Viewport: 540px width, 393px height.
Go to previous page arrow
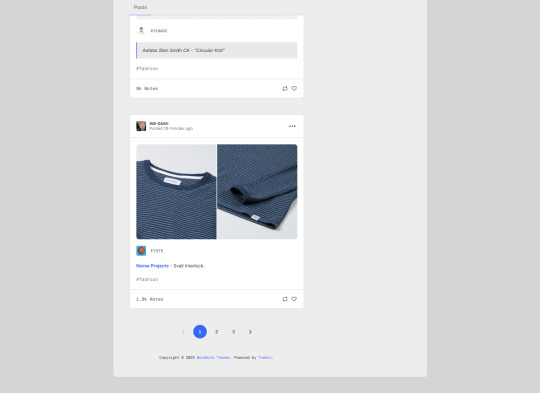pyautogui.click(x=183, y=332)
